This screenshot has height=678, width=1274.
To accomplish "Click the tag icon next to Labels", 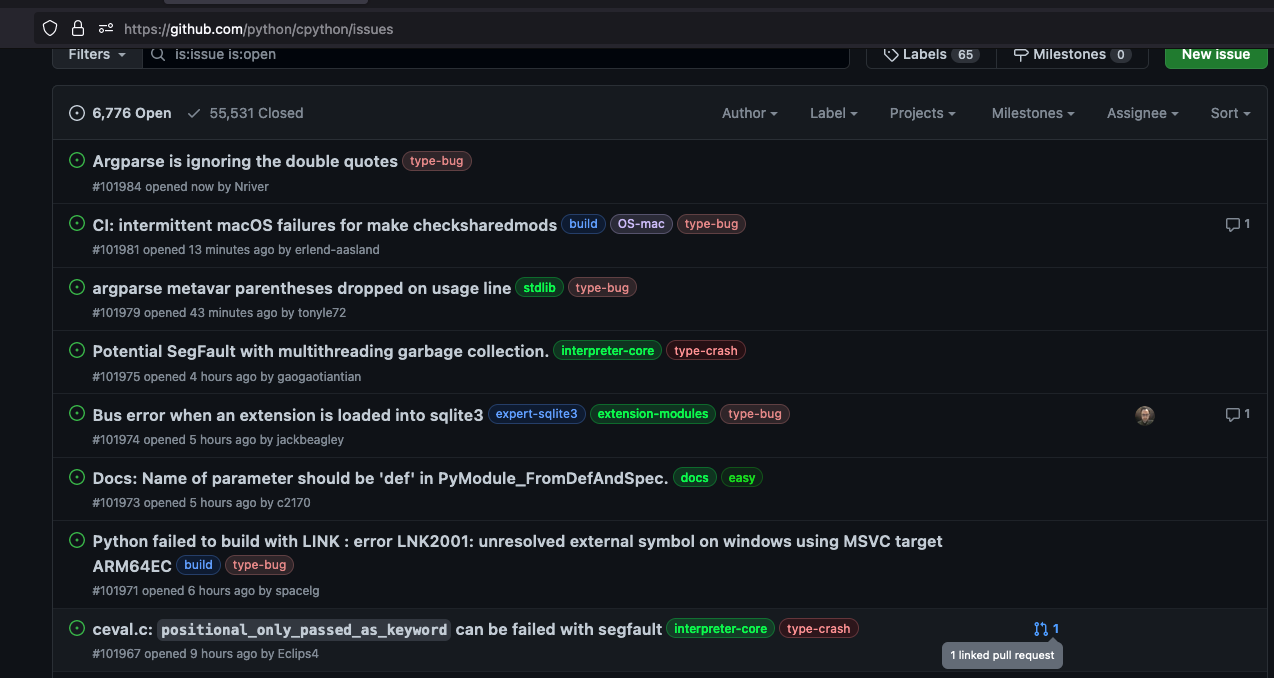I will [890, 54].
